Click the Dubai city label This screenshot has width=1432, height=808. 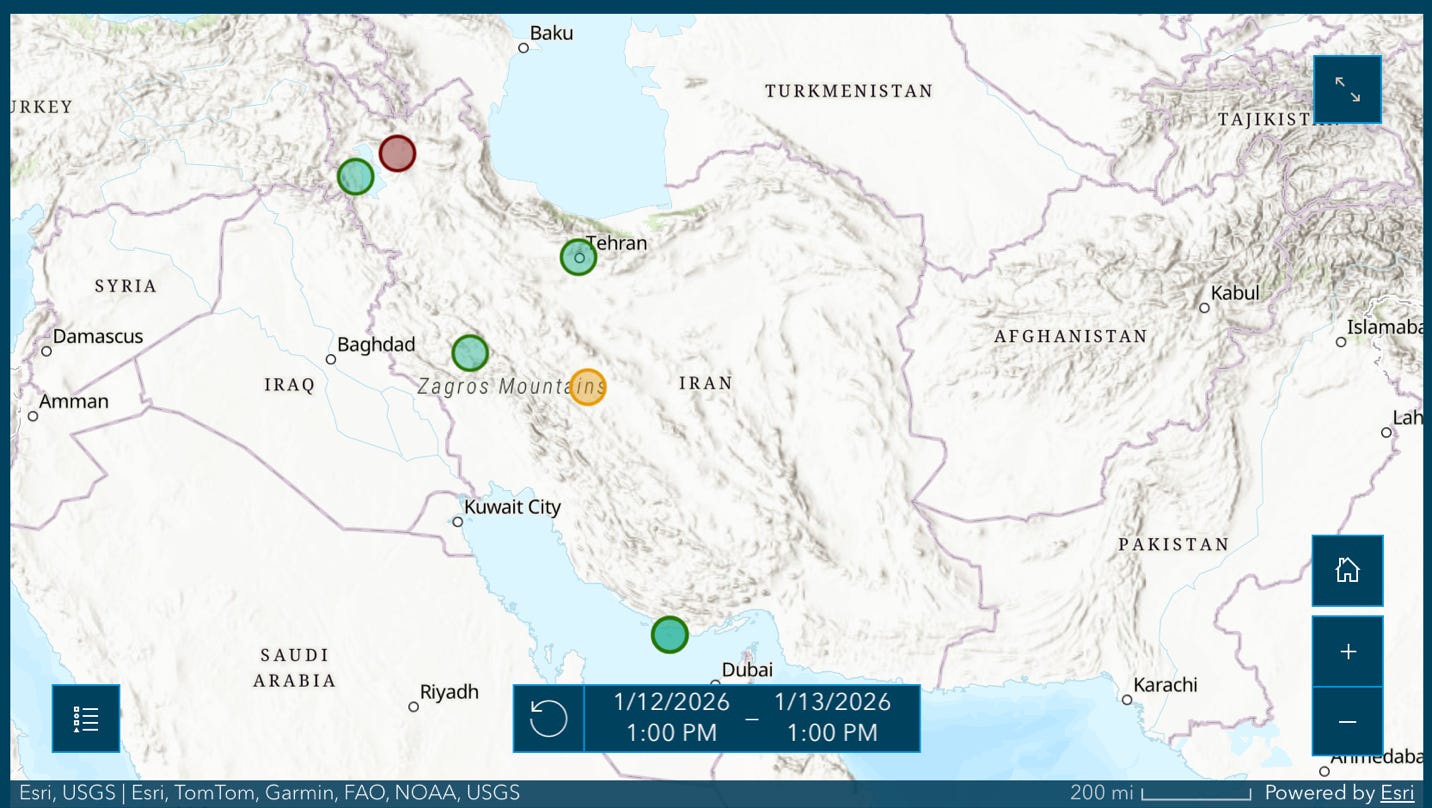(x=747, y=671)
